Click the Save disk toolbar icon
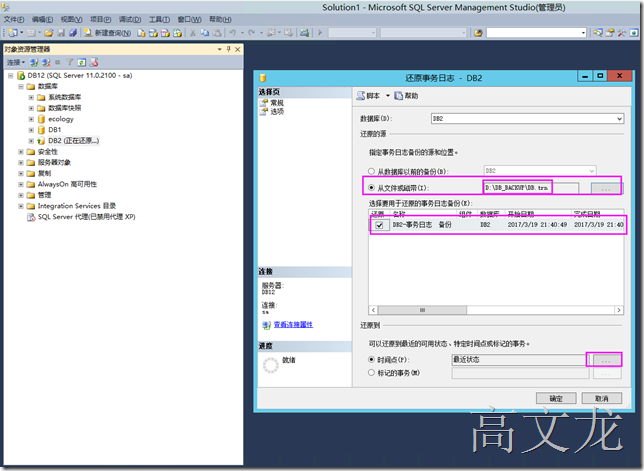 61,32
